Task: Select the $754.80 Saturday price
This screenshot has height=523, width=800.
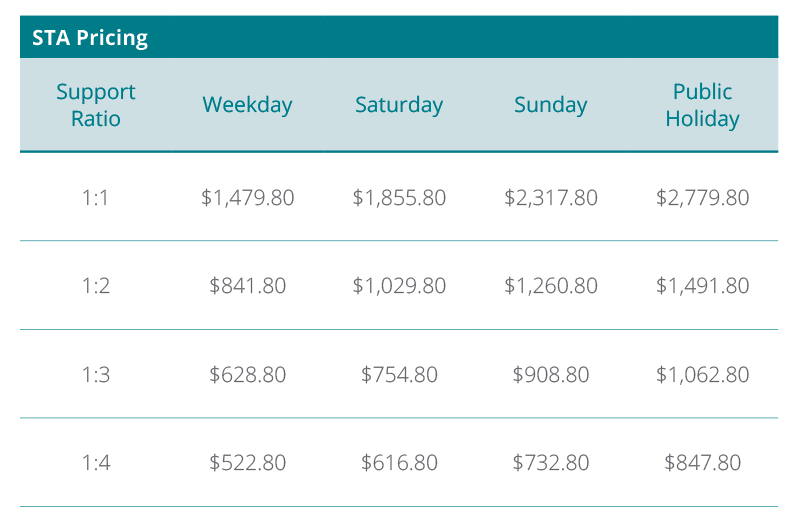Action: click(399, 375)
